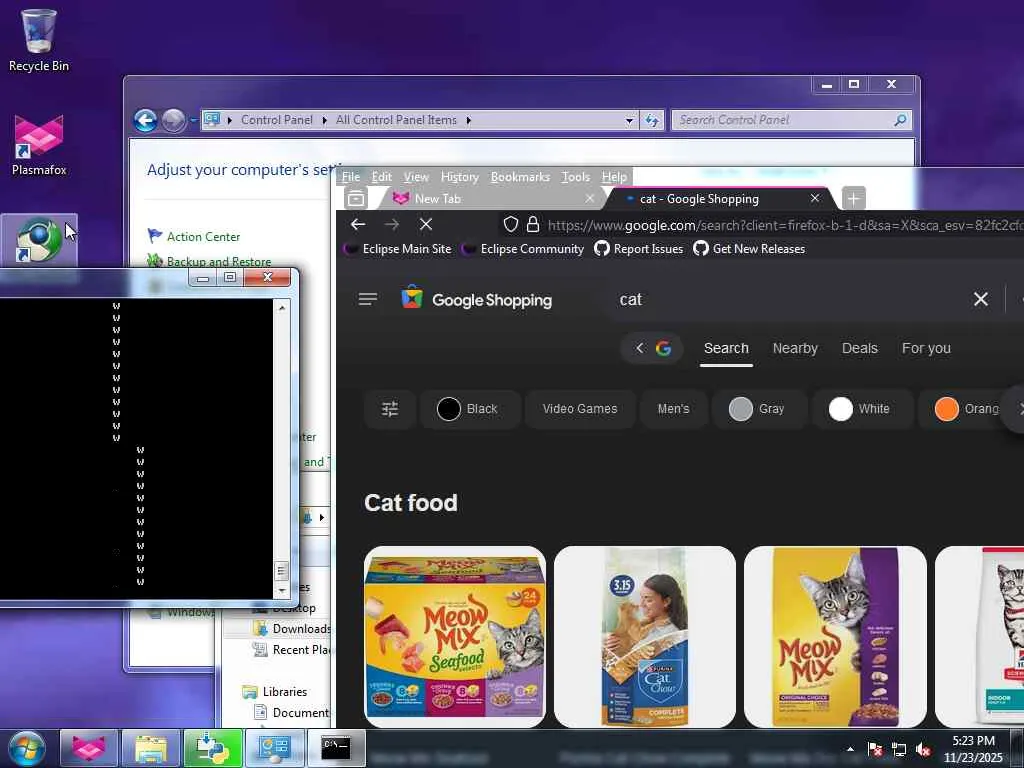
Task: Open Get New Releases bookmark
Action: [749, 249]
